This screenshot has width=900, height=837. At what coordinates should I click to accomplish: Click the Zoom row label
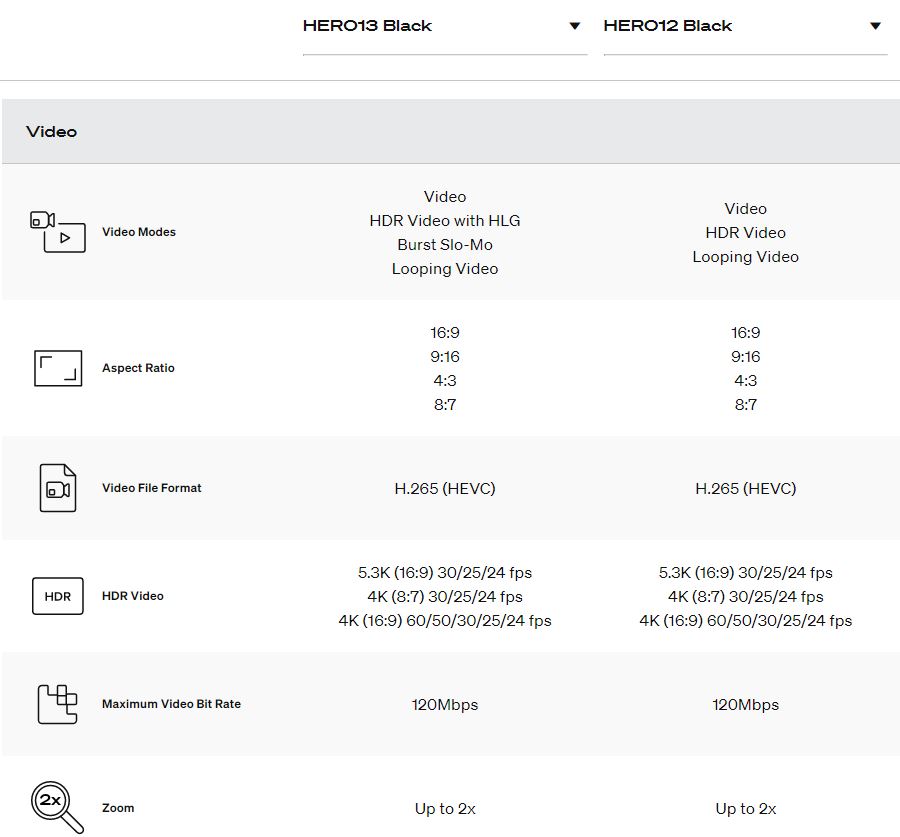tap(118, 808)
